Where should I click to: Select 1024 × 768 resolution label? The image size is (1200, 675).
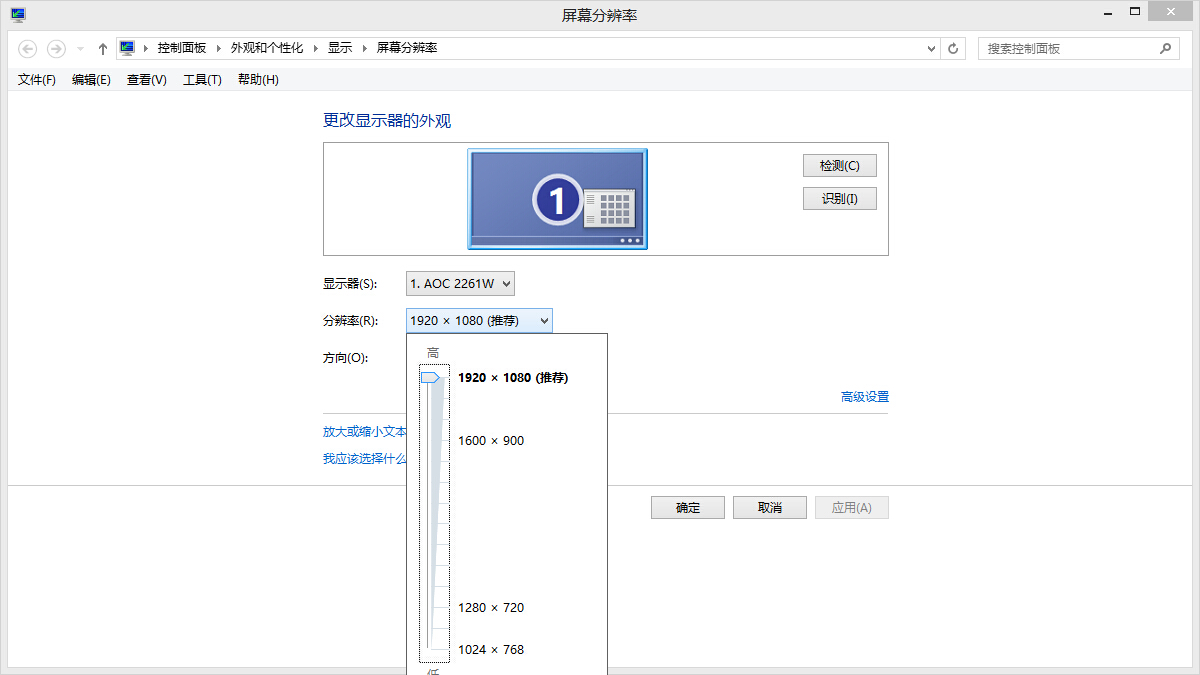click(491, 650)
